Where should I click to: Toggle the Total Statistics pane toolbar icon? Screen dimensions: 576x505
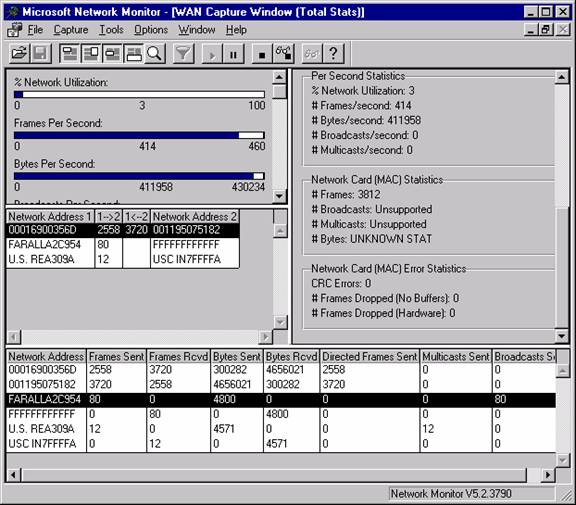134,54
